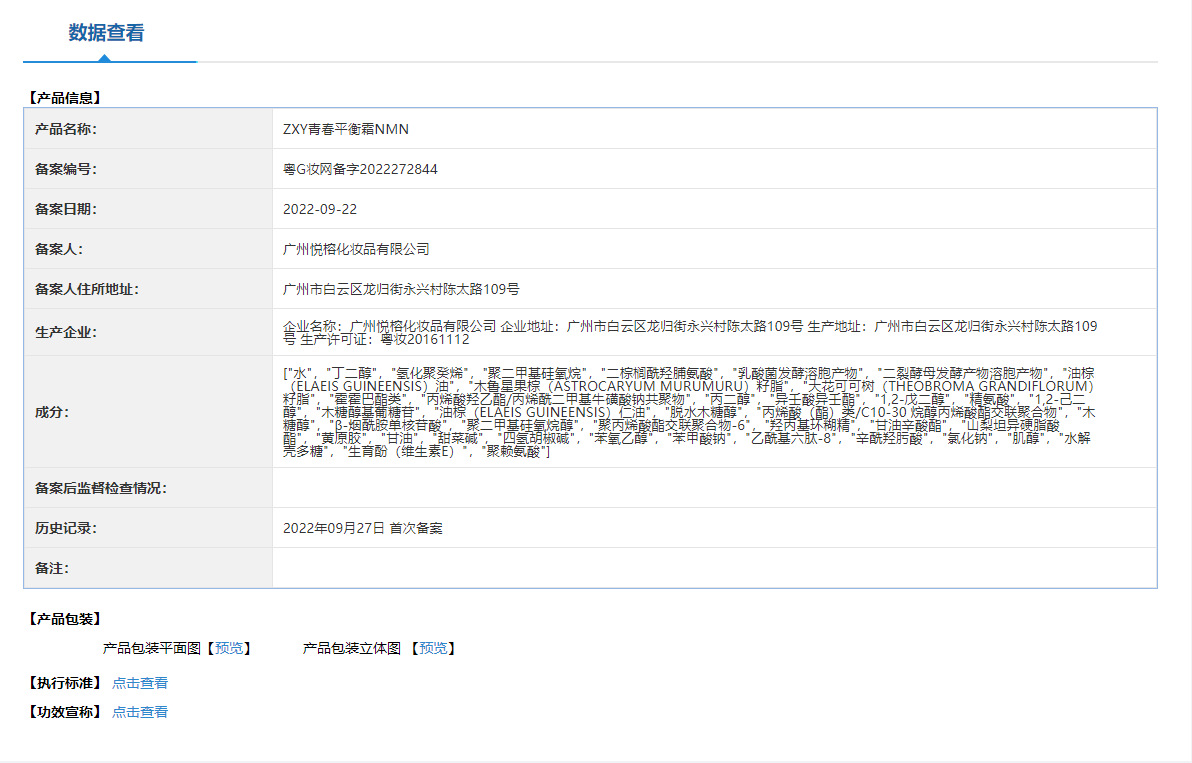Select history record 2022年09月27日 首次备案
This screenshot has height=763, width=1192.
pyautogui.click(x=363, y=528)
